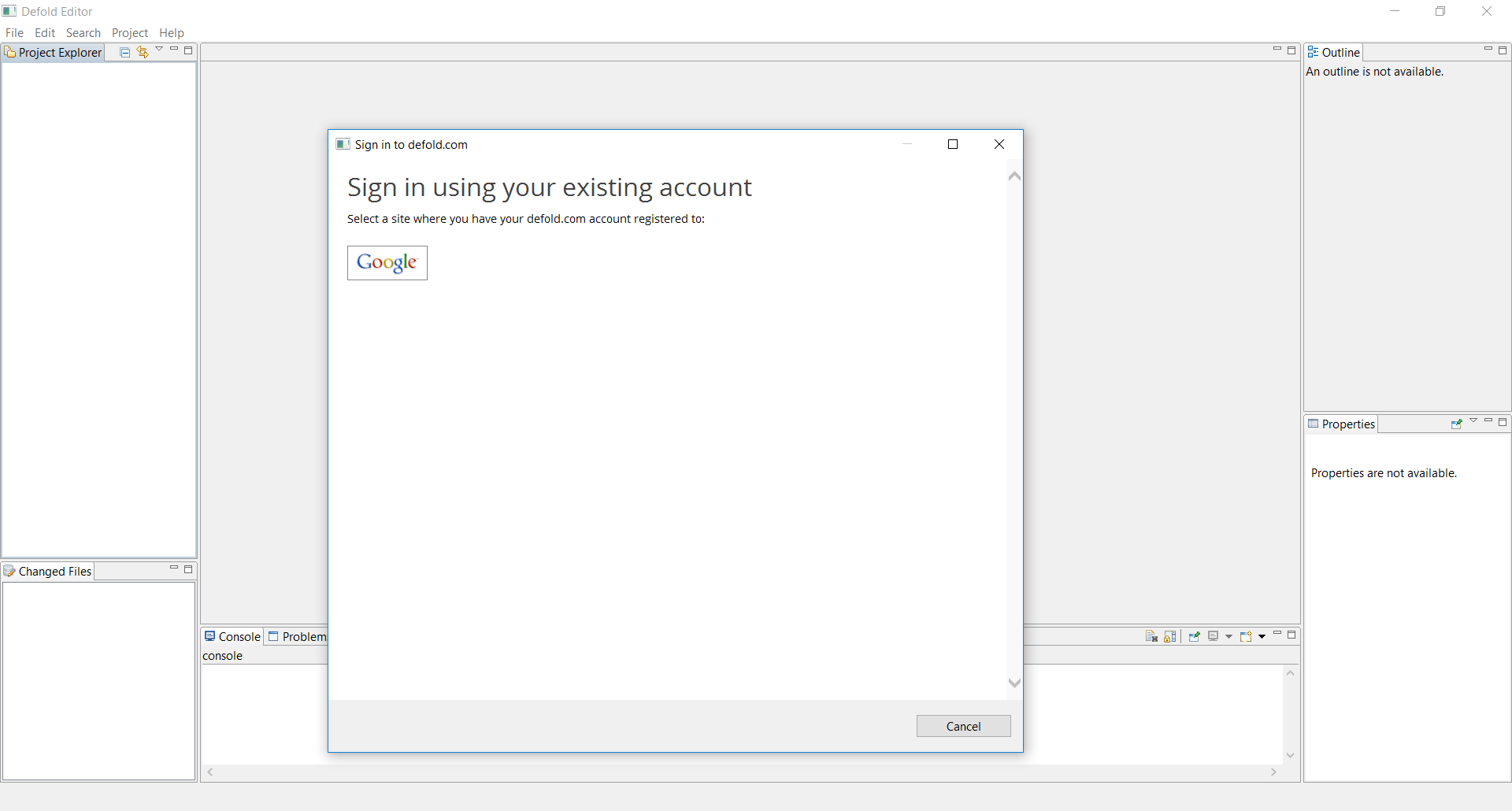Sign in with the Google button
The height and width of the screenshot is (811, 1512).
[387, 262]
